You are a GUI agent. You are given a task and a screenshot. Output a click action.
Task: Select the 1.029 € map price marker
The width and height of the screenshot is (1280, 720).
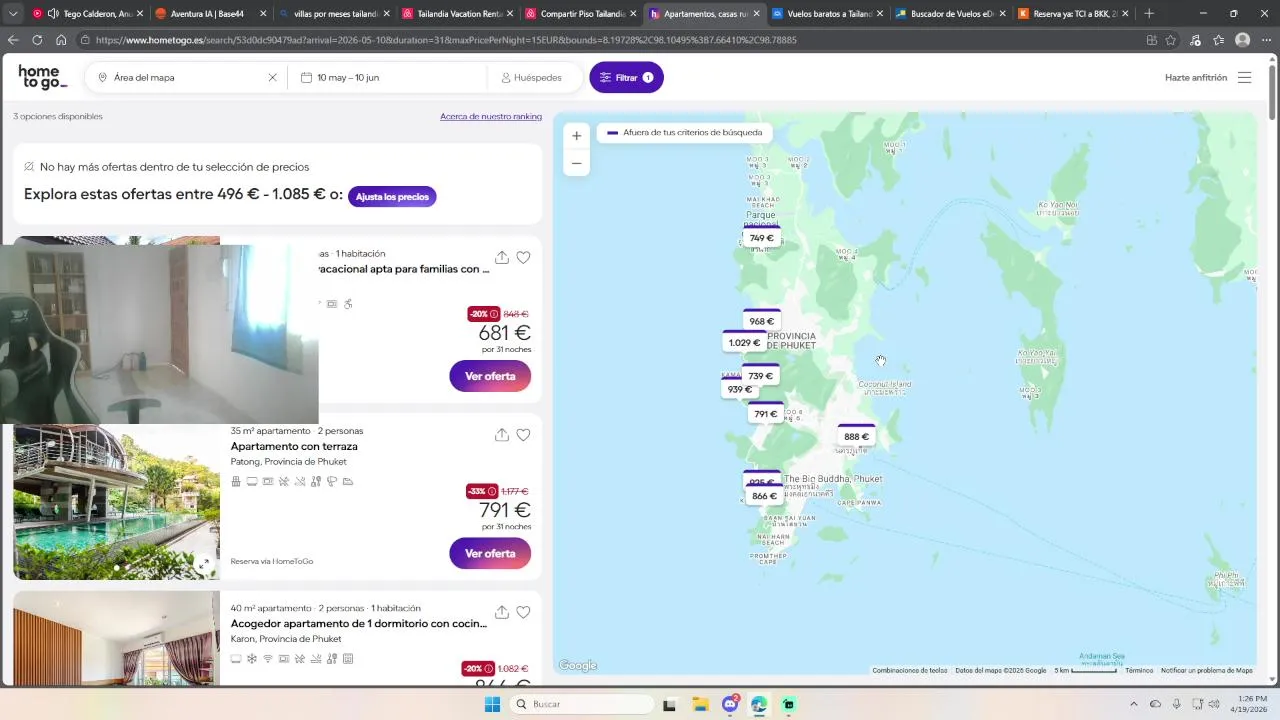(744, 343)
